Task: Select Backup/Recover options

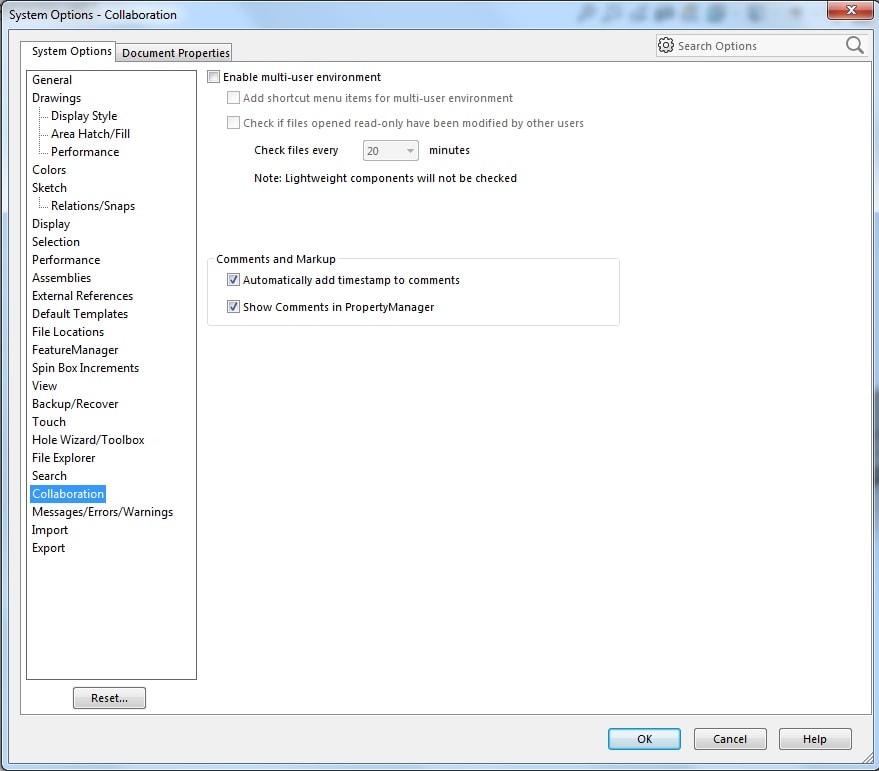Action: 75,404
